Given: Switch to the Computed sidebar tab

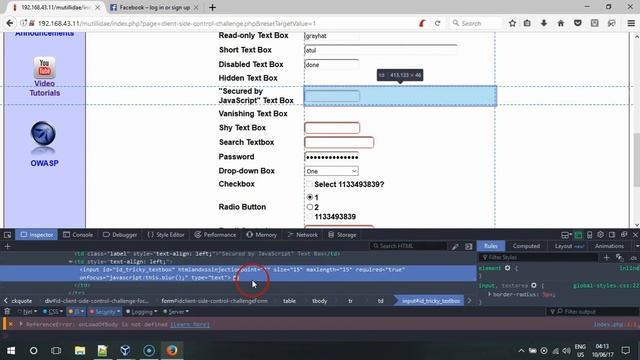Looking at the screenshot, I should click(526, 246).
